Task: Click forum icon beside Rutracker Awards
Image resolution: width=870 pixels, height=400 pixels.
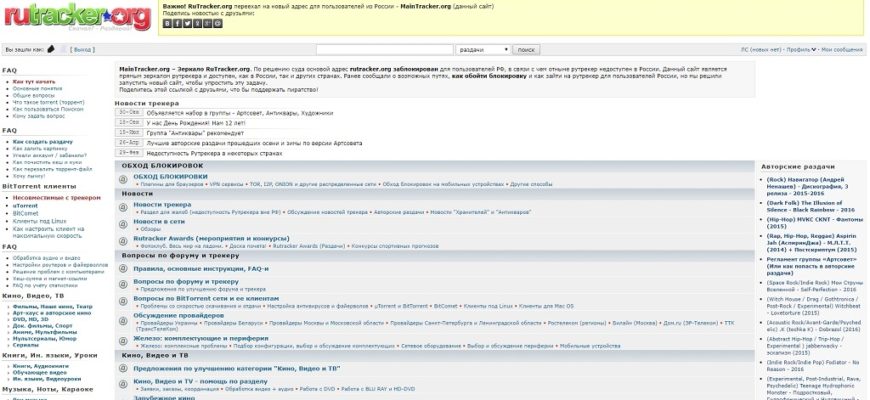Action: (x=123, y=241)
